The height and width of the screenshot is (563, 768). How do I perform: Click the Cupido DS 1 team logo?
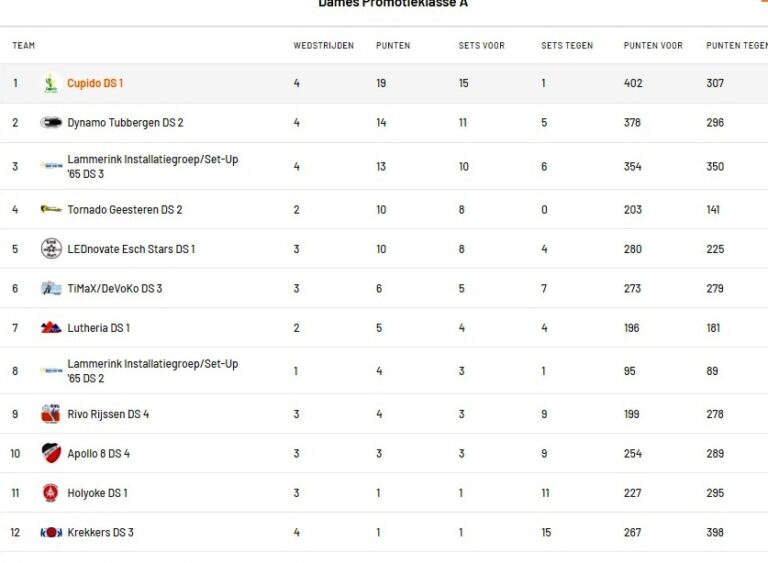51,84
